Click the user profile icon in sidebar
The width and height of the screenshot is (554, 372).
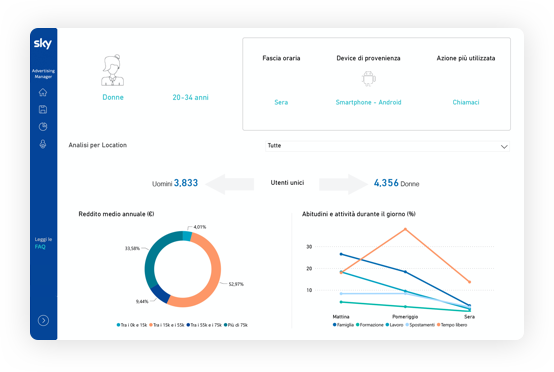click(43, 144)
